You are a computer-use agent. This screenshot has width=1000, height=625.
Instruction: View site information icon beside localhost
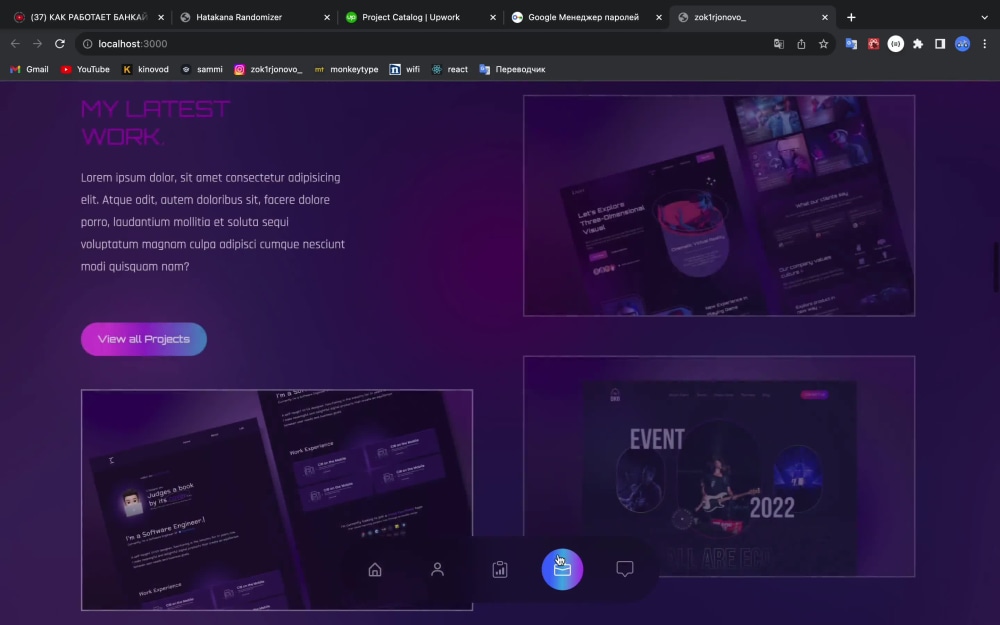[x=88, y=44]
